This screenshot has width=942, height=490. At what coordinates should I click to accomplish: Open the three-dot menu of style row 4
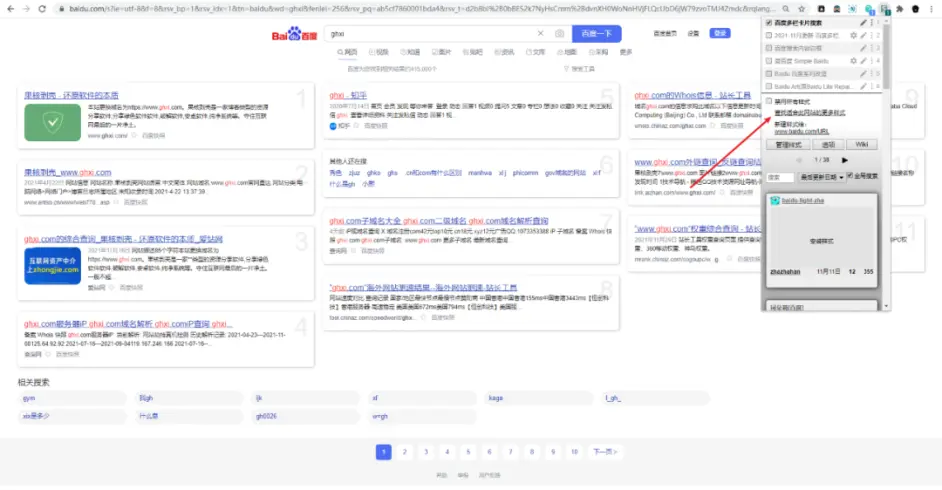click(x=872, y=61)
